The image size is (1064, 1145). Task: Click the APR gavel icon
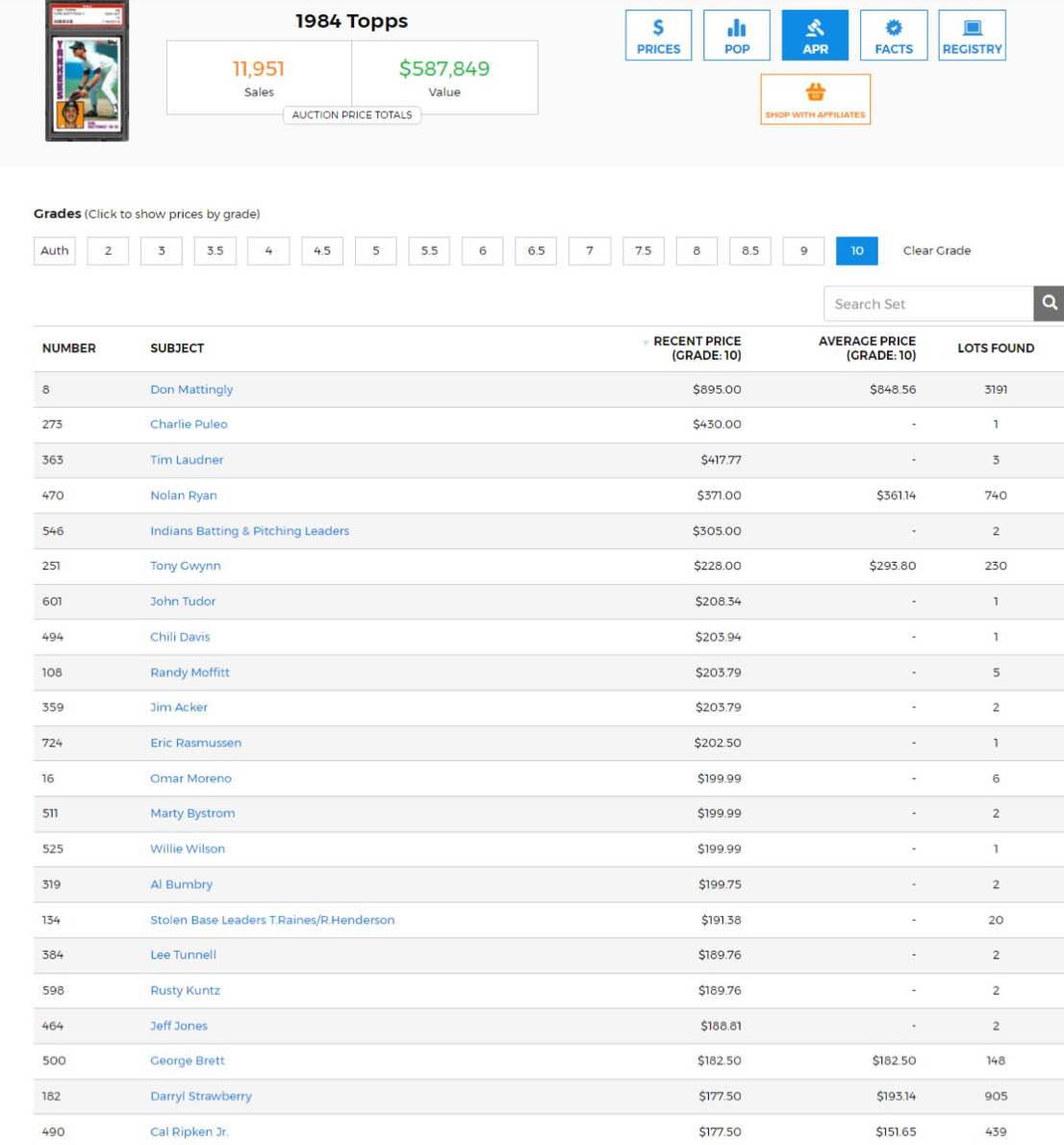coord(815,28)
